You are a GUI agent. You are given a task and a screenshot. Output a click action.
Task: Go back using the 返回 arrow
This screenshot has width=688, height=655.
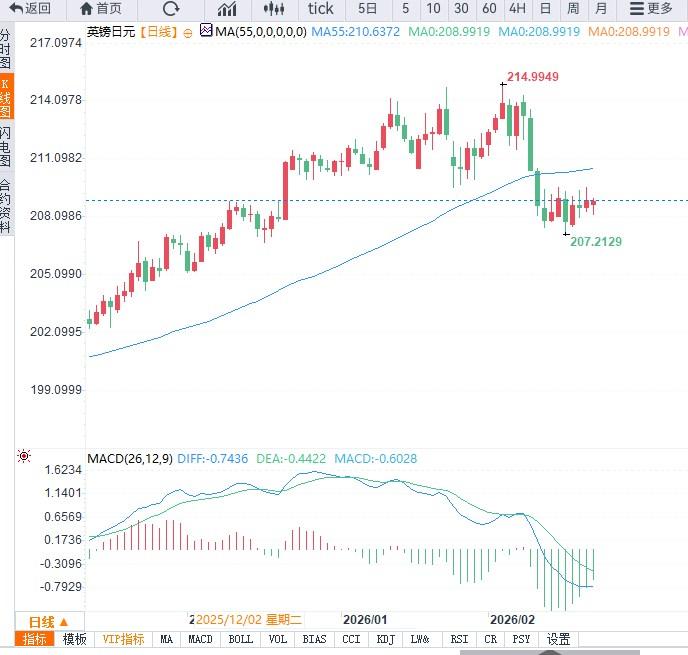[30, 9]
